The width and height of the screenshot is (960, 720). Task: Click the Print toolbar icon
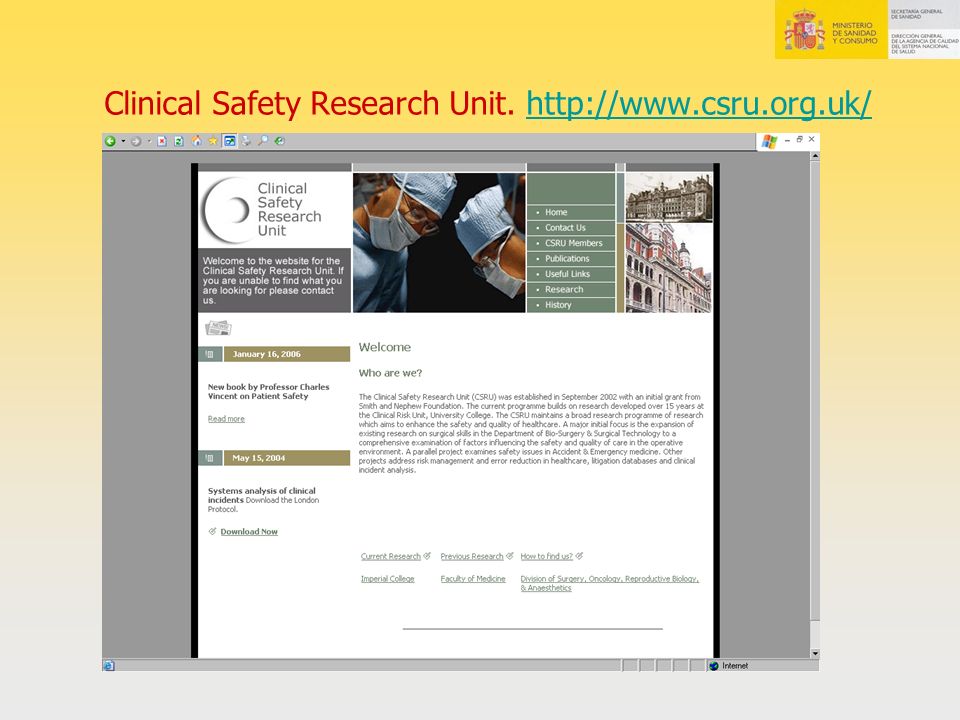pyautogui.click(x=246, y=141)
